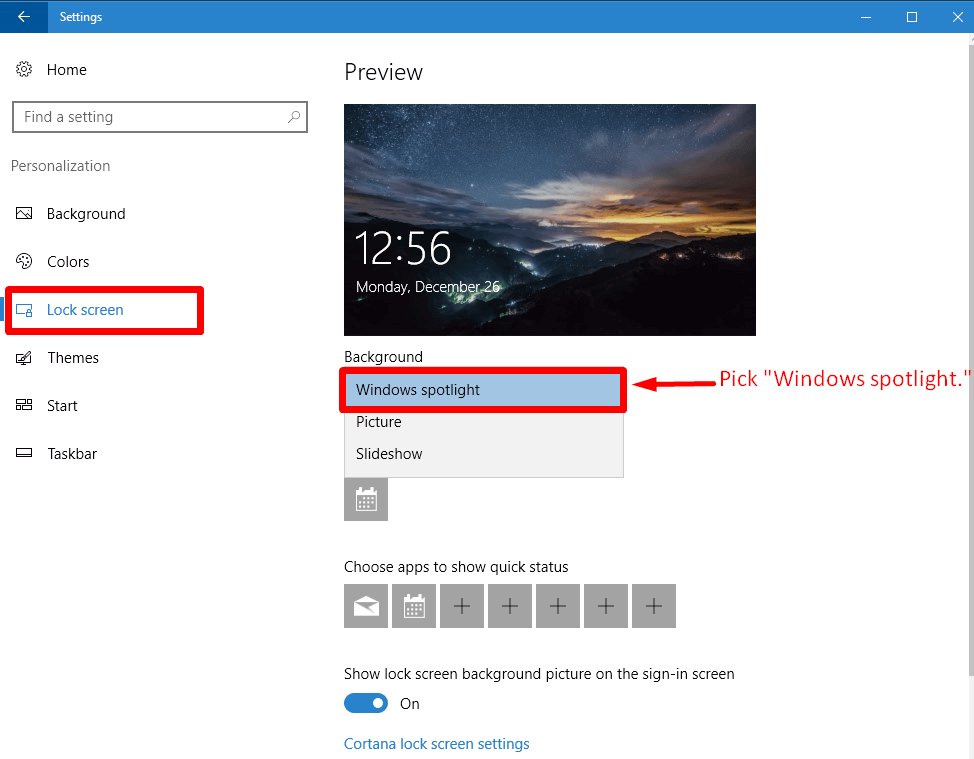The width and height of the screenshot is (974, 759).
Task: Open Cortana lock screen settings link
Action: tap(437, 743)
